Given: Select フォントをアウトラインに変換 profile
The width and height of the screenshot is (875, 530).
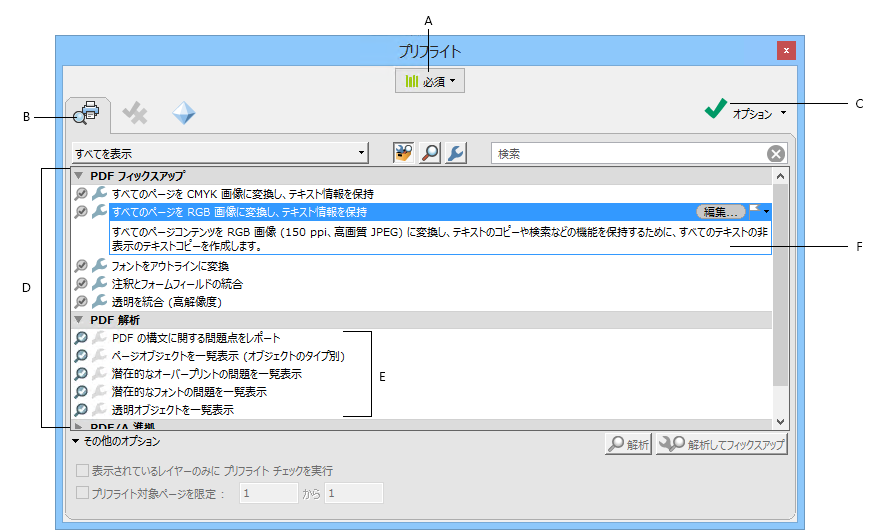Looking at the screenshot, I should [x=170, y=266].
